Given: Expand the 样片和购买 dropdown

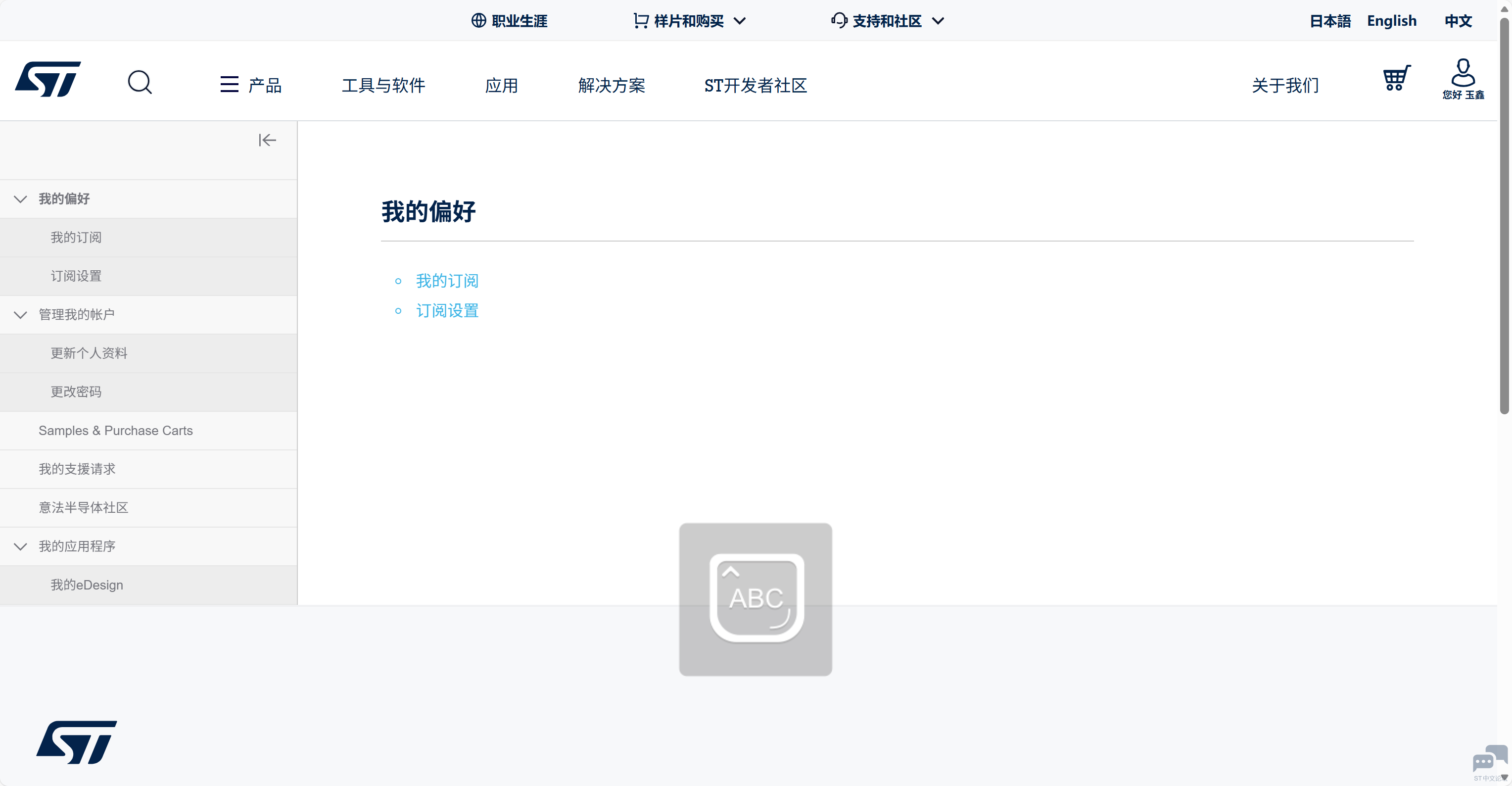Looking at the screenshot, I should coord(690,21).
